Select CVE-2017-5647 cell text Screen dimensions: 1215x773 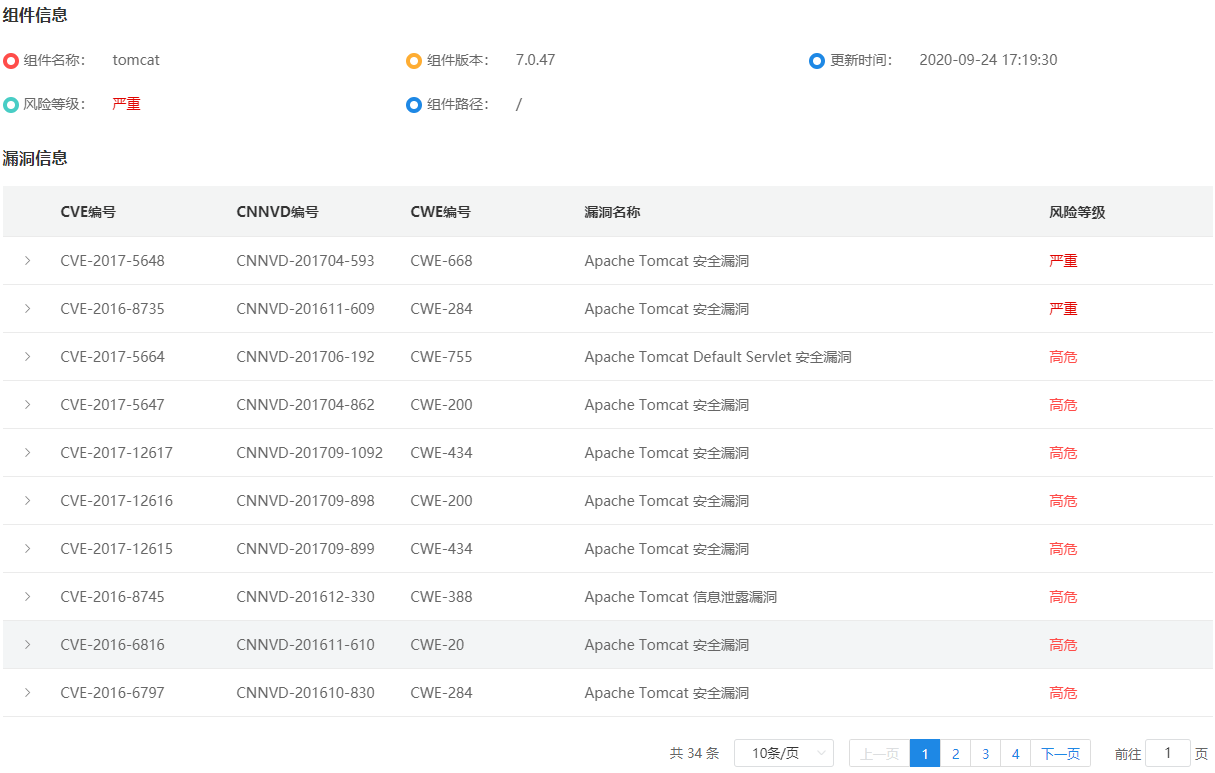pyautogui.click(x=112, y=405)
